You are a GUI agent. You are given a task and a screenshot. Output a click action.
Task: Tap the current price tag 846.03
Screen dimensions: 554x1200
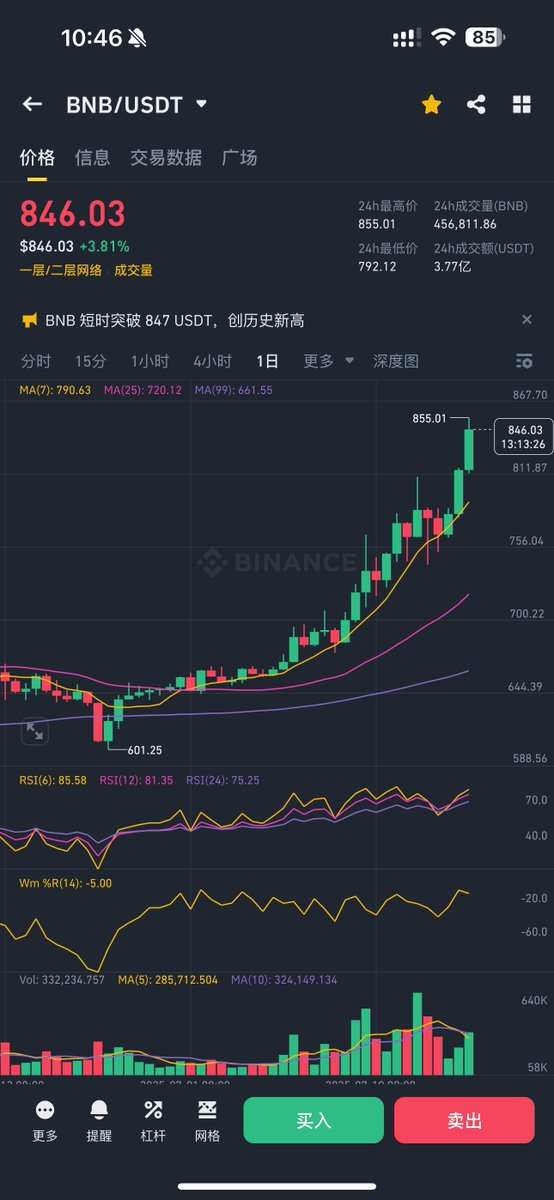tap(524, 436)
